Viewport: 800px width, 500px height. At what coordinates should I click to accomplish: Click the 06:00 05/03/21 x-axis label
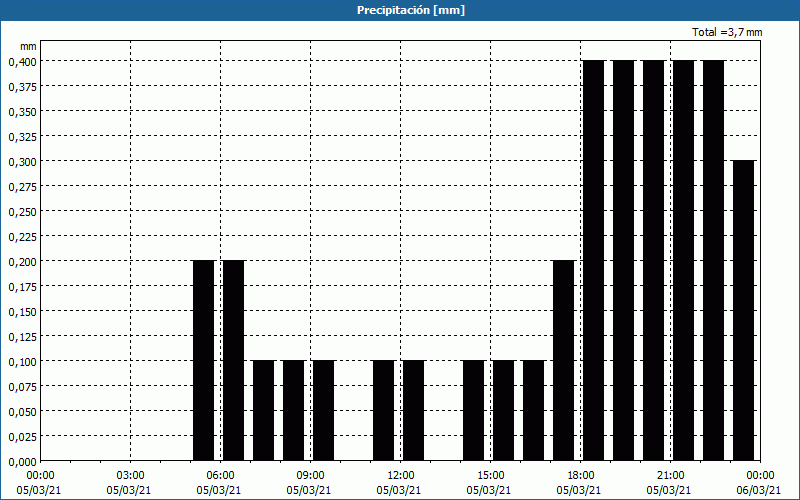pyautogui.click(x=219, y=483)
